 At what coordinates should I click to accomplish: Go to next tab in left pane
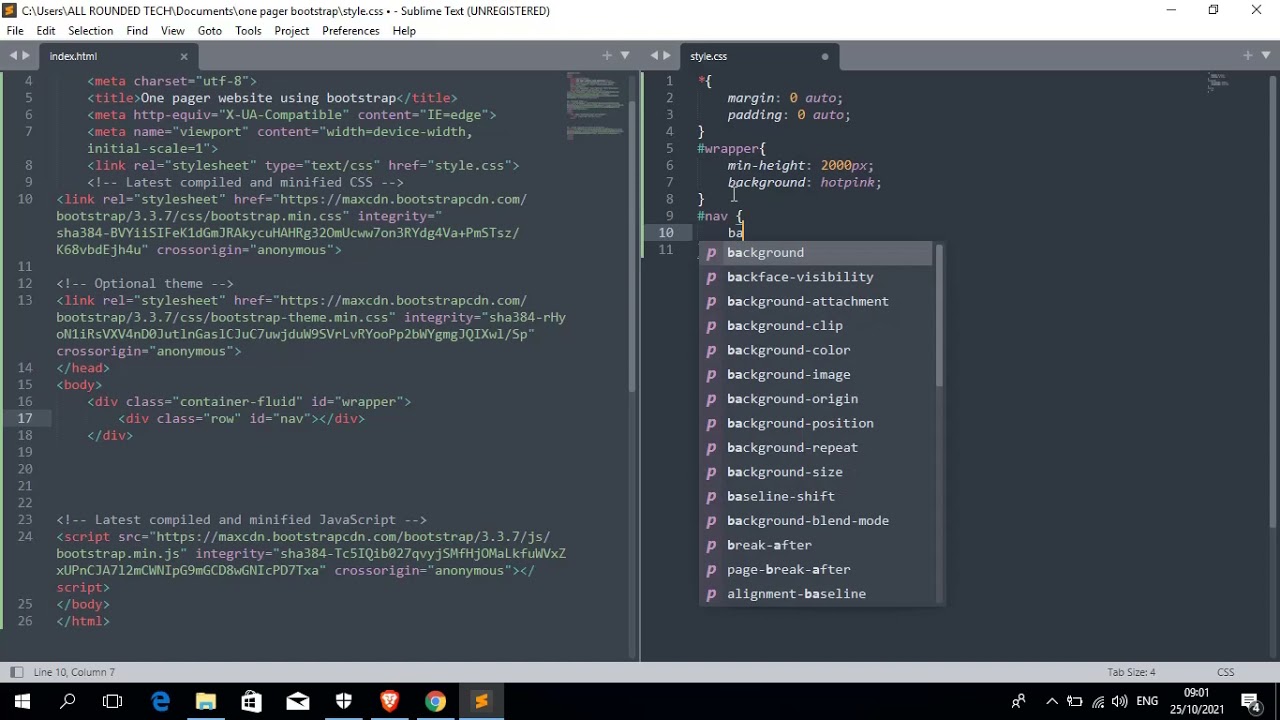26,56
